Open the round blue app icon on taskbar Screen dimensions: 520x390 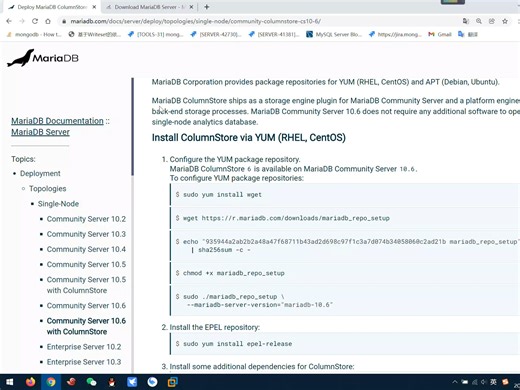tap(152, 382)
